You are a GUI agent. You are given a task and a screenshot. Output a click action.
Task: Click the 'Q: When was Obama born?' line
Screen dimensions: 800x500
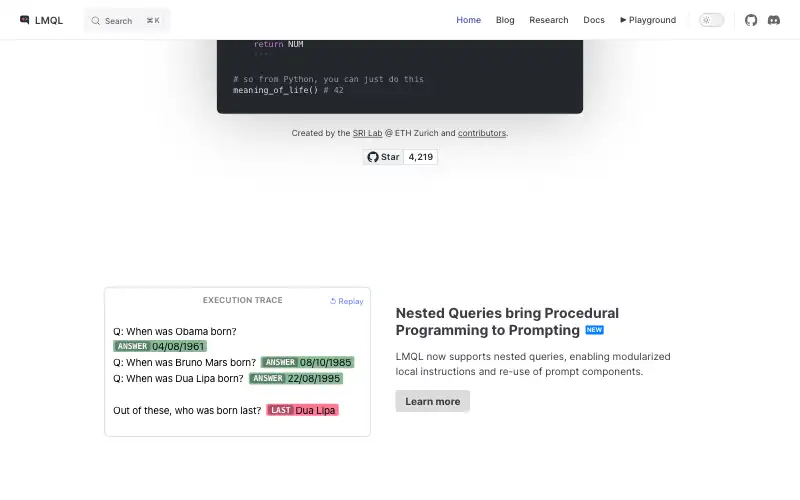(174, 332)
